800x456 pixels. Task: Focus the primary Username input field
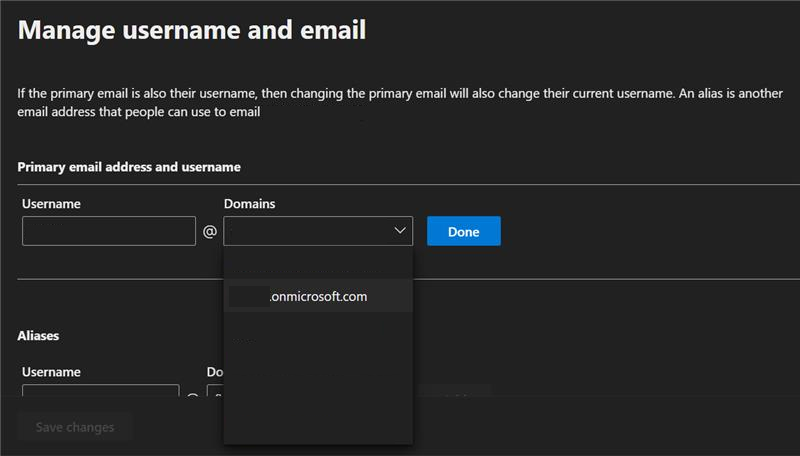click(109, 231)
